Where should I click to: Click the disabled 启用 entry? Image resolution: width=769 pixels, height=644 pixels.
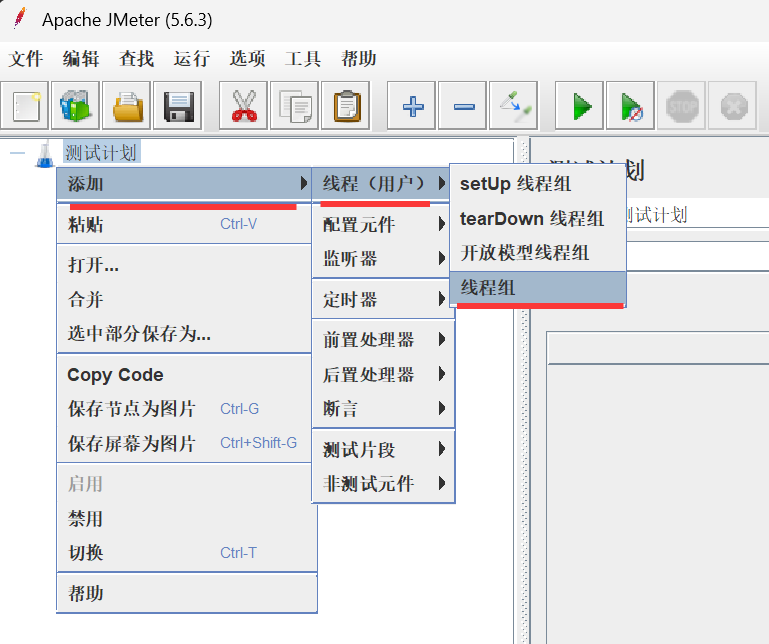186,484
